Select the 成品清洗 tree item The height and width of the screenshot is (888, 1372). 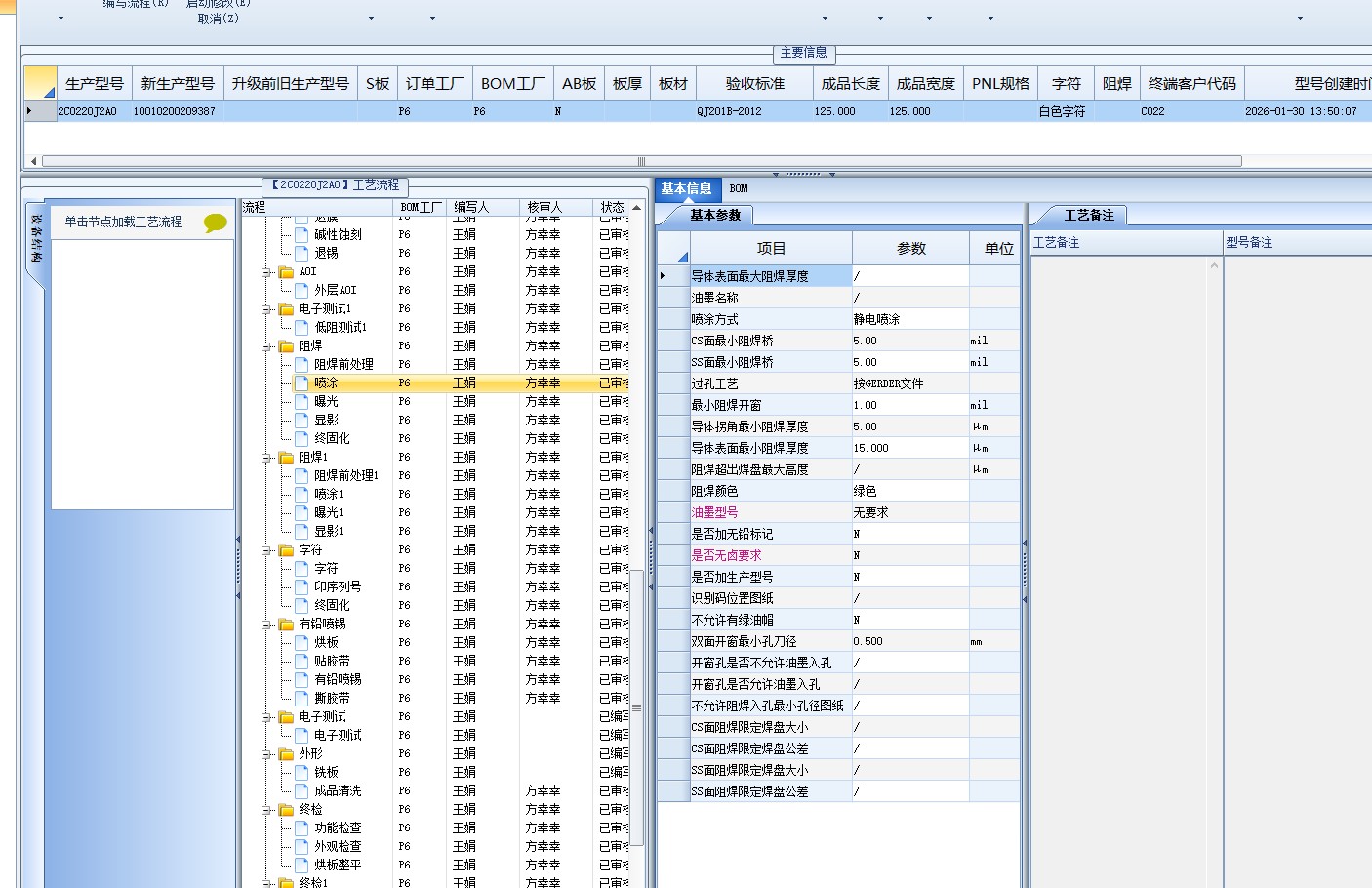pyautogui.click(x=338, y=791)
